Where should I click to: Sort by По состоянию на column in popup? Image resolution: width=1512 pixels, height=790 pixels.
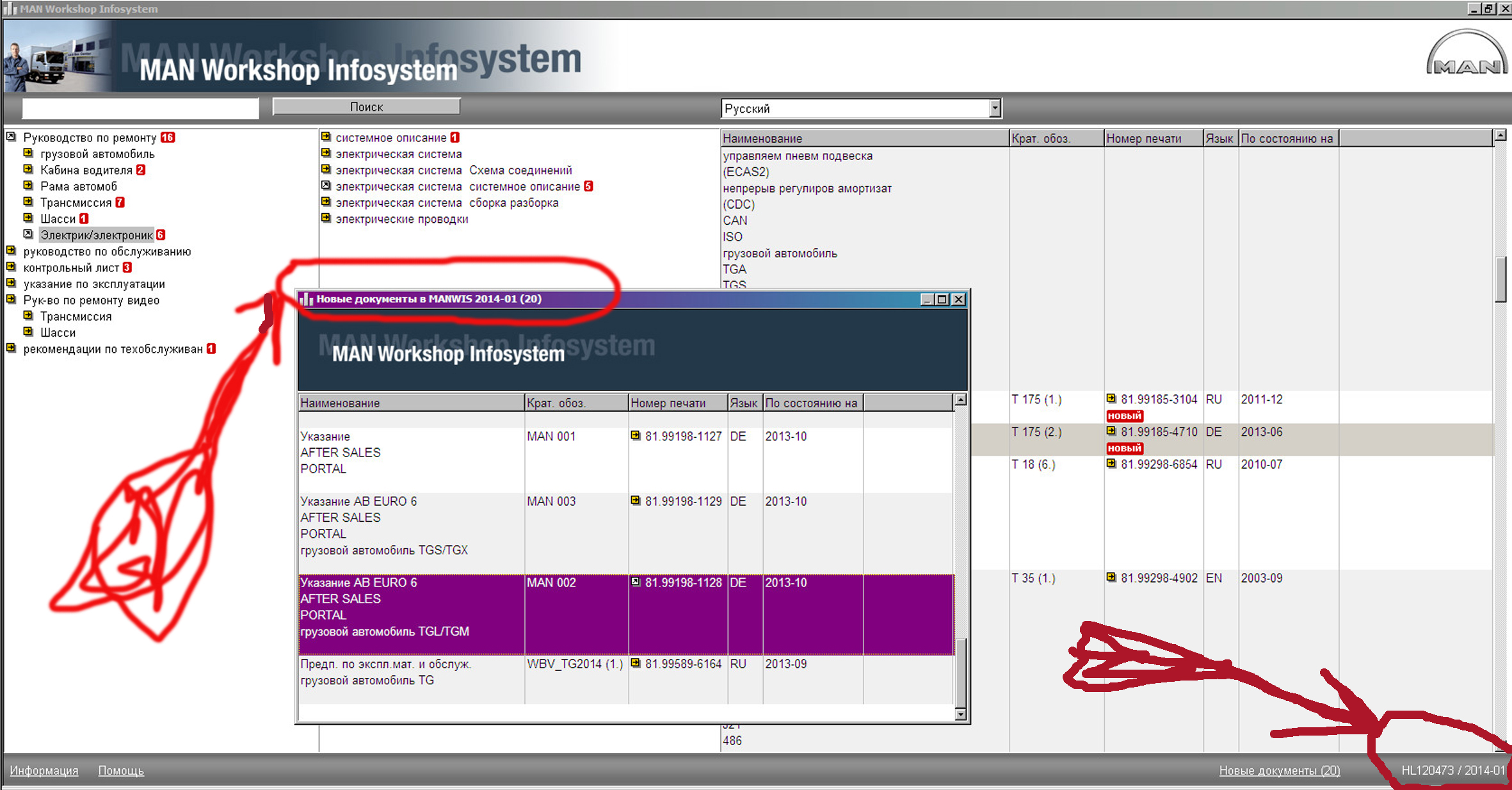pyautogui.click(x=811, y=403)
